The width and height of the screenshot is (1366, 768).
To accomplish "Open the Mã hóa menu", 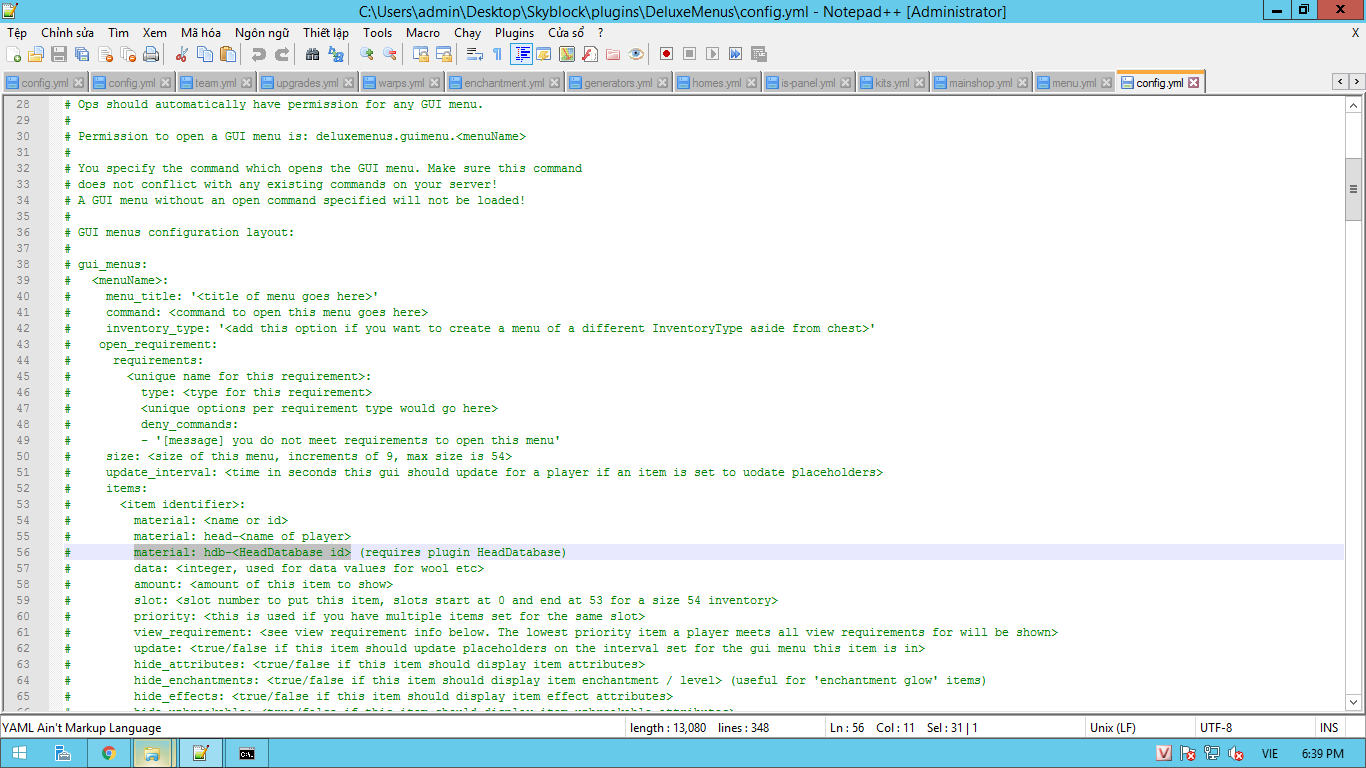I will [x=200, y=33].
